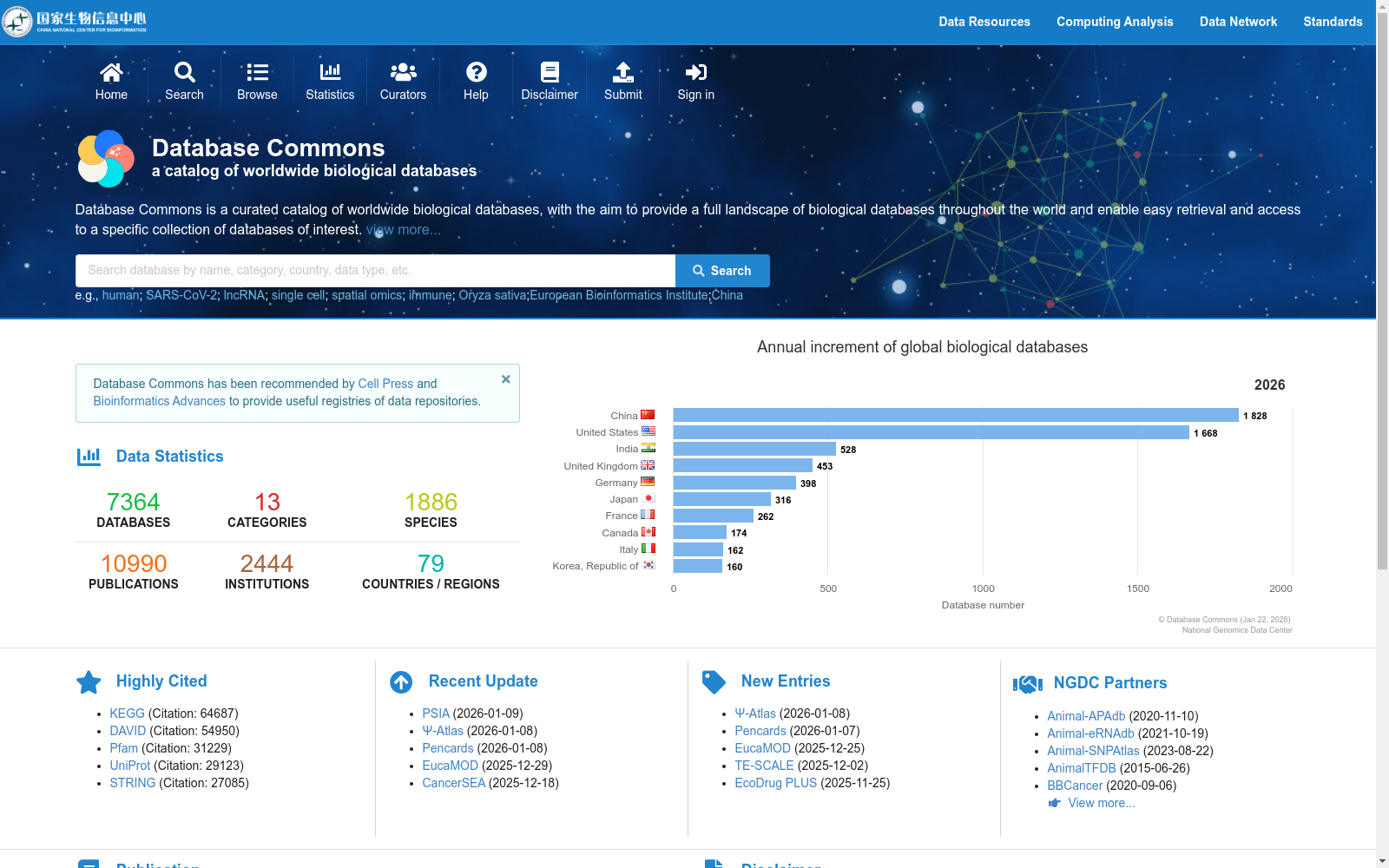Click 'View more...' under NGDC Partners
This screenshot has height=868, width=1389.
point(1102,803)
